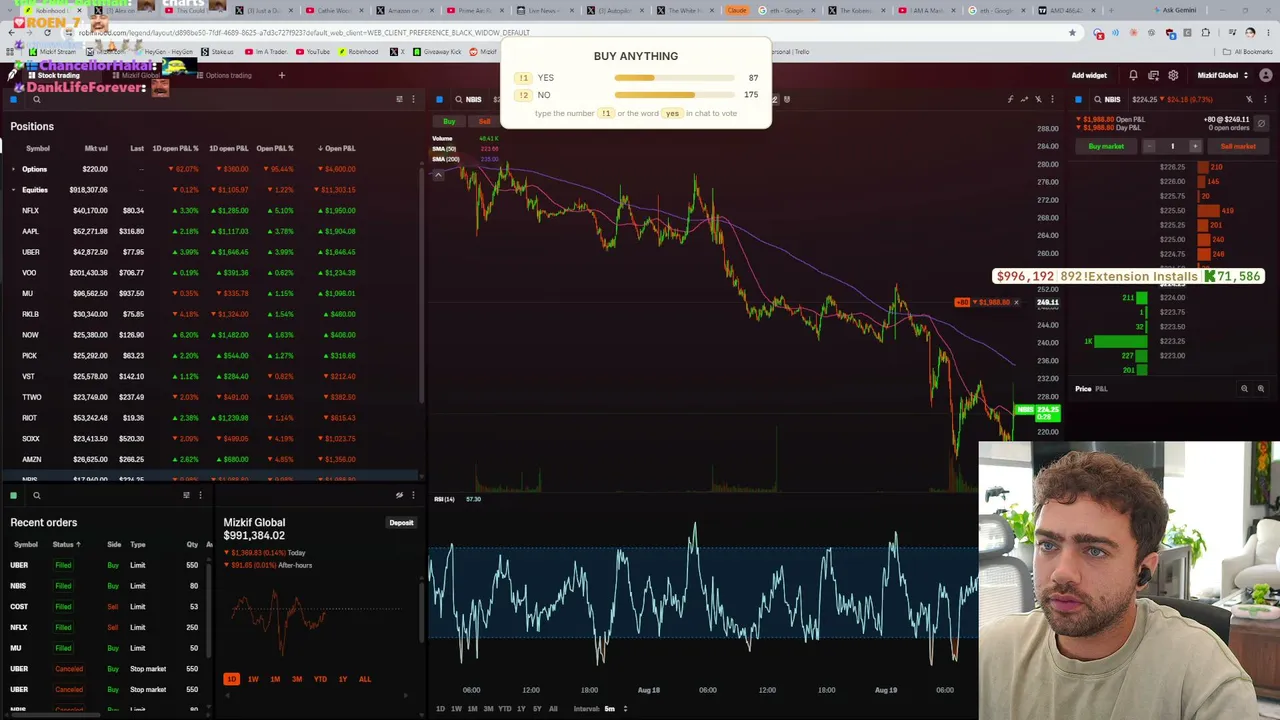Select the AAPL position row
Image resolution: width=1280 pixels, height=720 pixels.
pos(210,231)
